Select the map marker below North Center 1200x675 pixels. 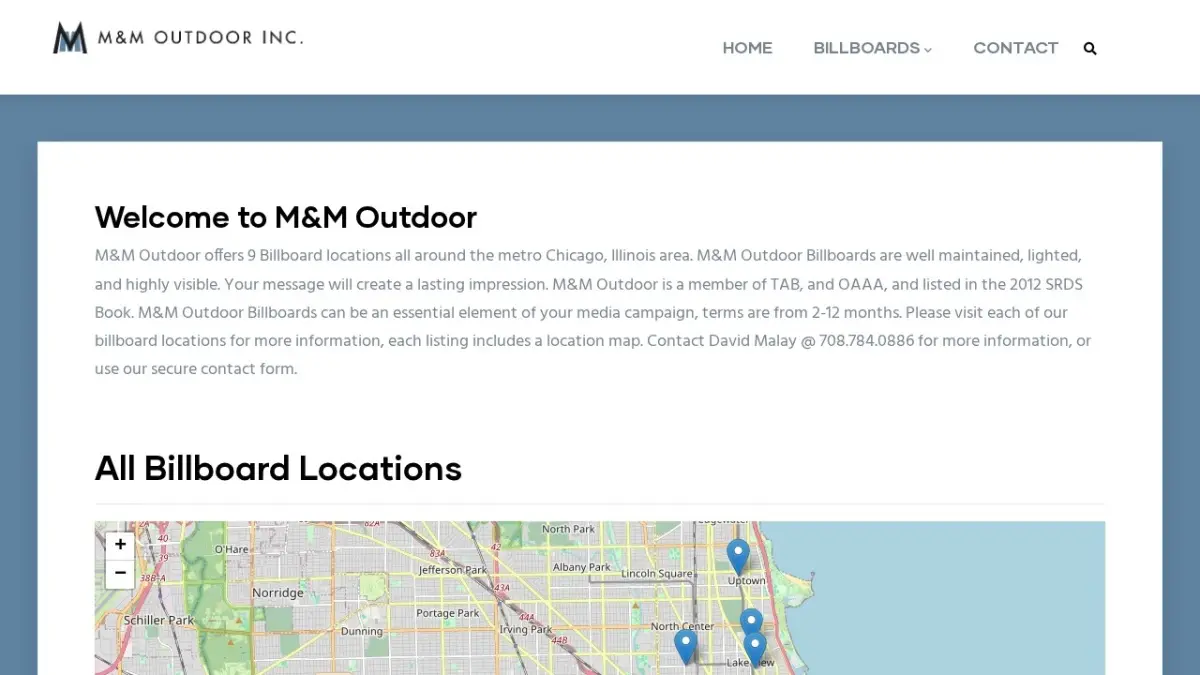tap(685, 647)
